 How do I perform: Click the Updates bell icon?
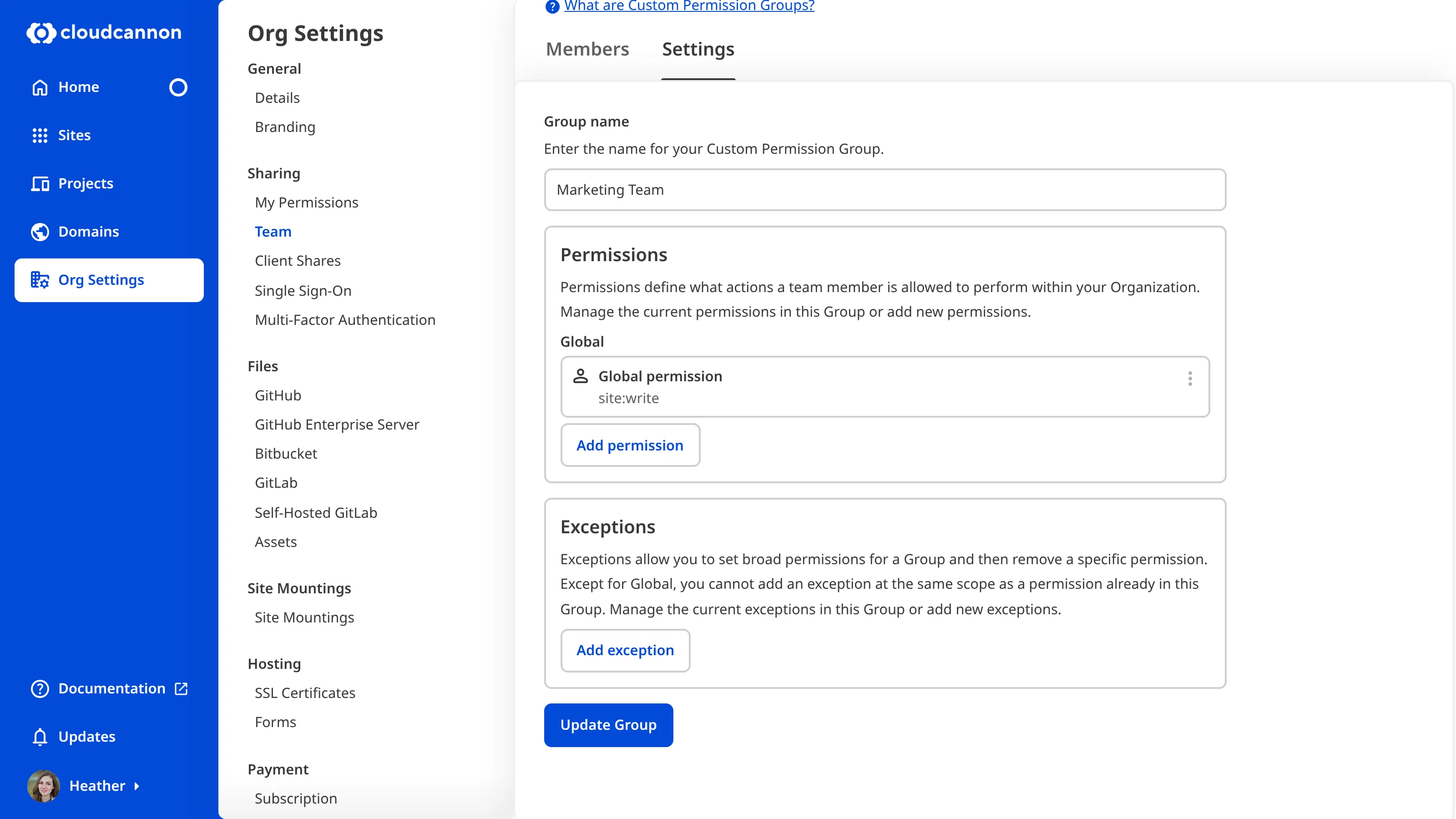coord(40,737)
